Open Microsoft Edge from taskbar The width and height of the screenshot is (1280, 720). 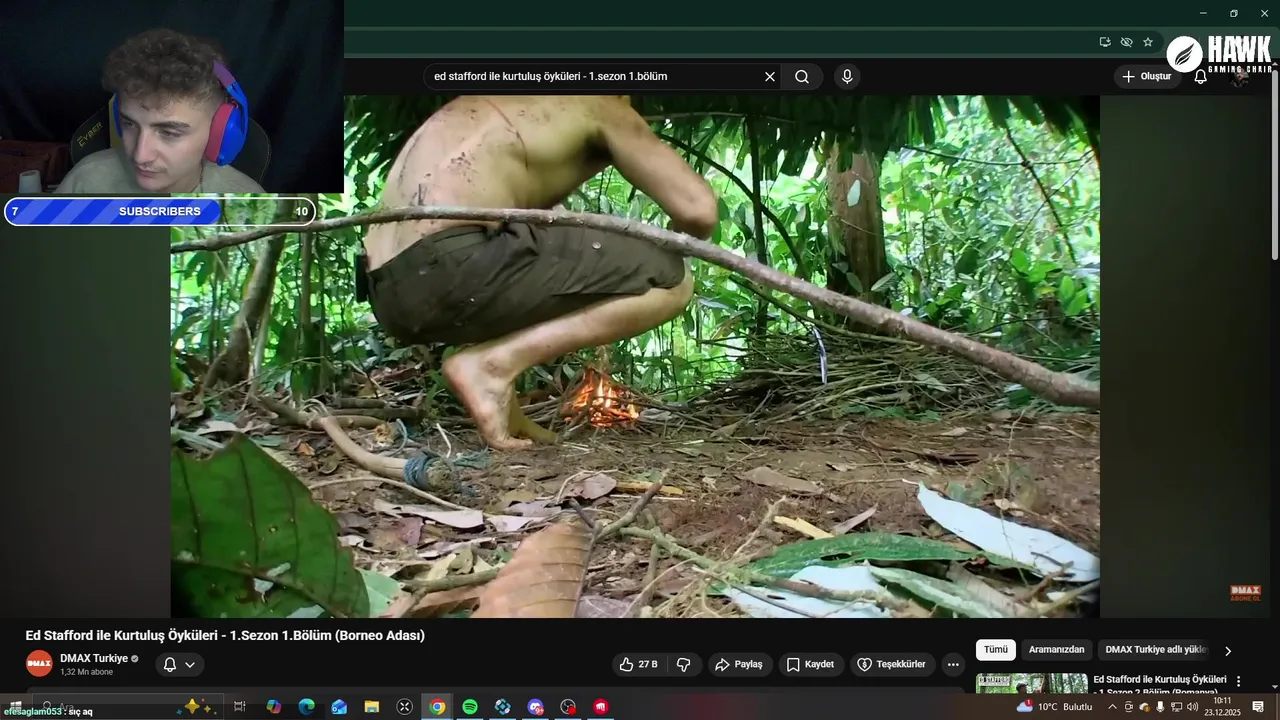coord(306,707)
